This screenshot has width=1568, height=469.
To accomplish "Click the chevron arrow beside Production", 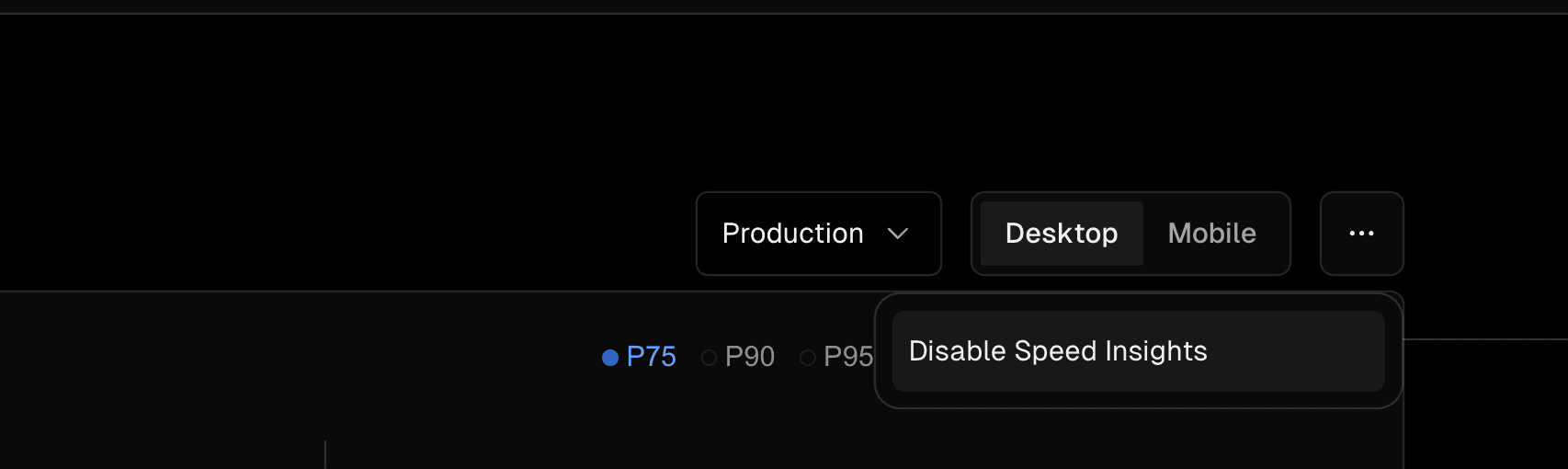I will pyautogui.click(x=898, y=234).
